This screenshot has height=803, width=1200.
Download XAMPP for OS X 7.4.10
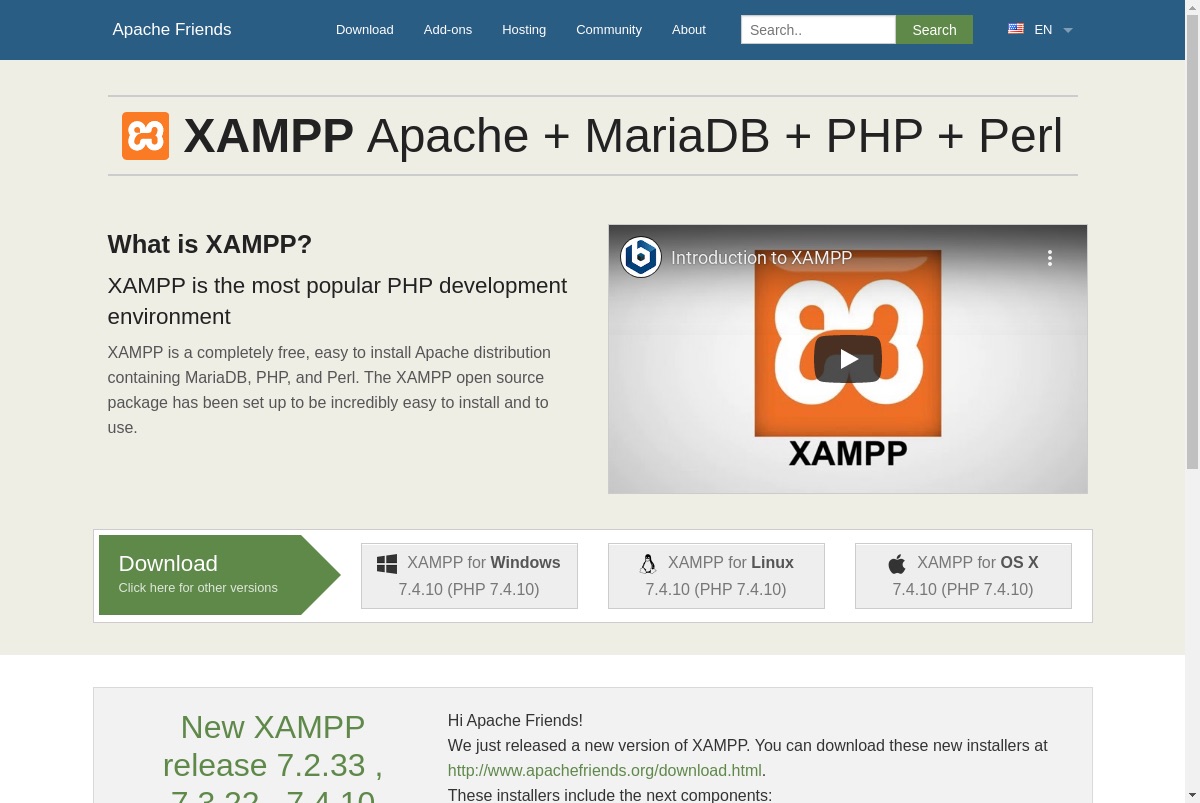[x=963, y=576]
